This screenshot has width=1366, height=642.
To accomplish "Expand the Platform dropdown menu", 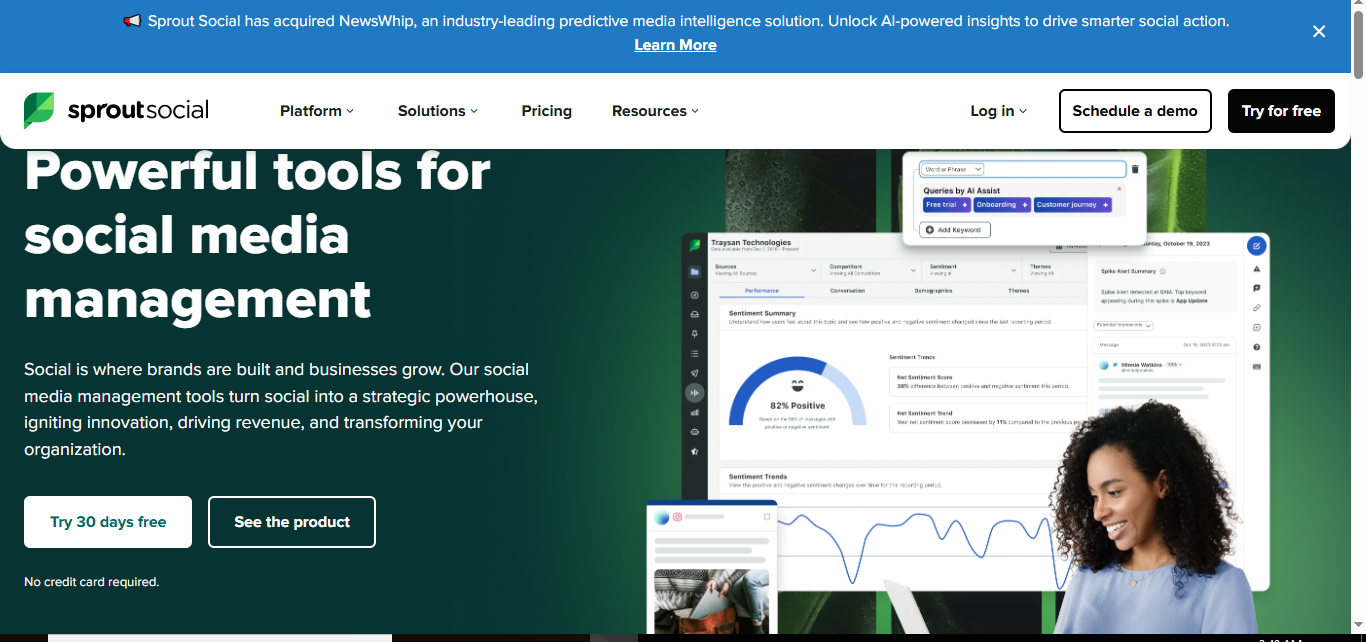I will pyautogui.click(x=317, y=111).
